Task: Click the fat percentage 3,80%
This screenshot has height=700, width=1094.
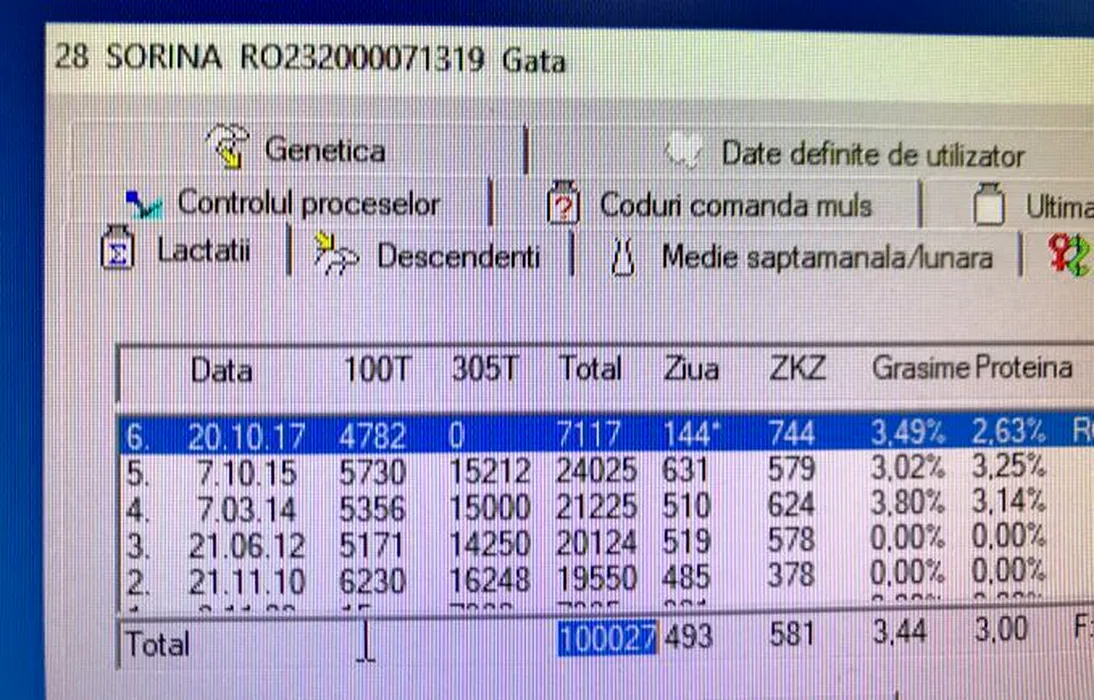Action: pos(908,502)
